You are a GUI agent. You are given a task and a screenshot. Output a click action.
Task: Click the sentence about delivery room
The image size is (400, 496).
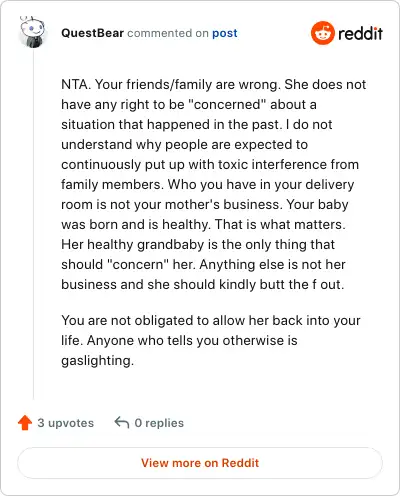click(207, 194)
